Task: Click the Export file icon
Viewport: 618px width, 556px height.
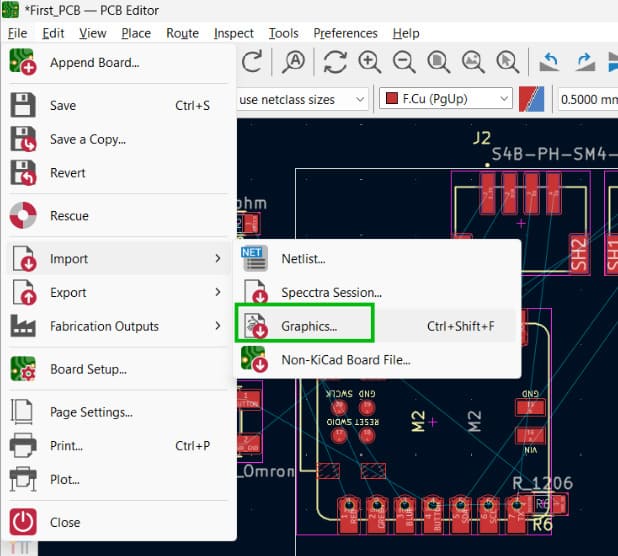Action: [24, 292]
